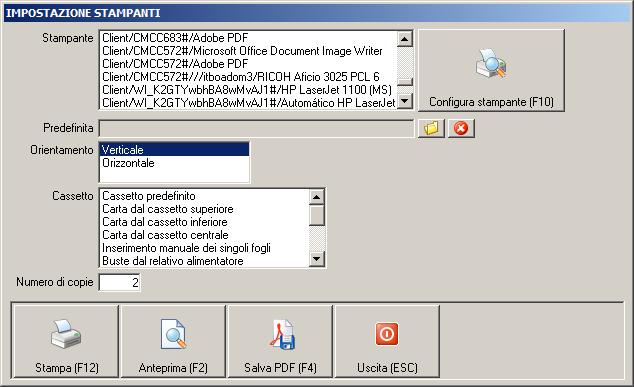Select Carta dal cassetto centrale

205,235
